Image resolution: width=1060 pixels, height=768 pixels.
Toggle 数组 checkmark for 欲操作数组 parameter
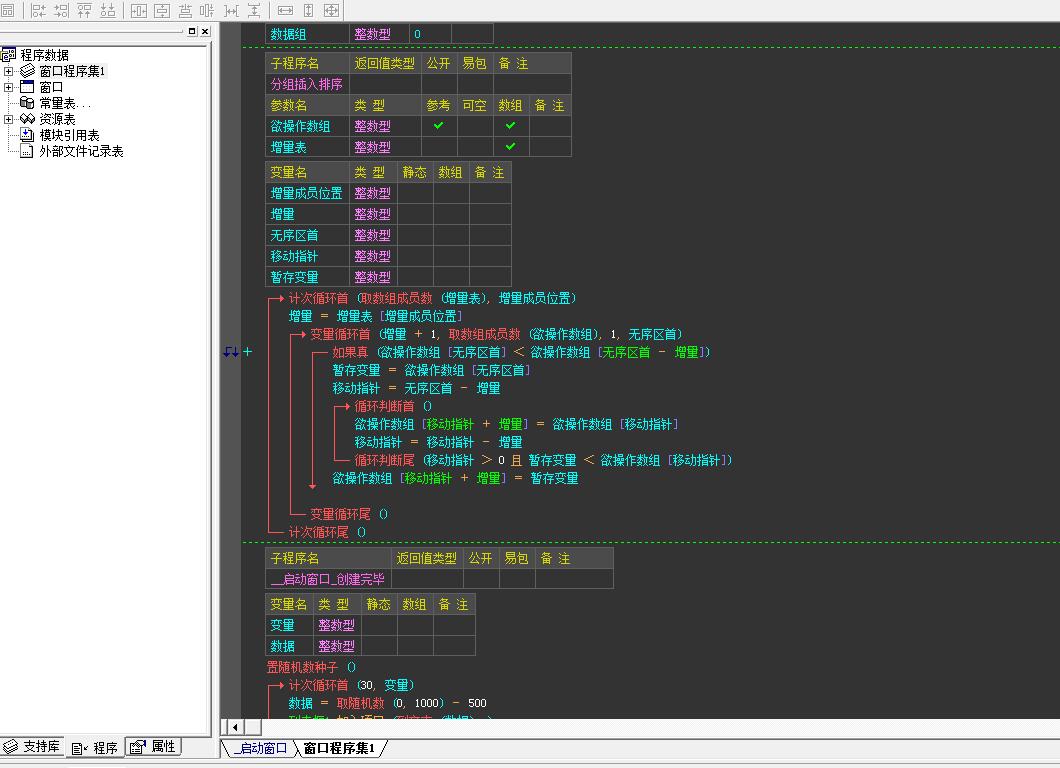[x=510, y=126]
